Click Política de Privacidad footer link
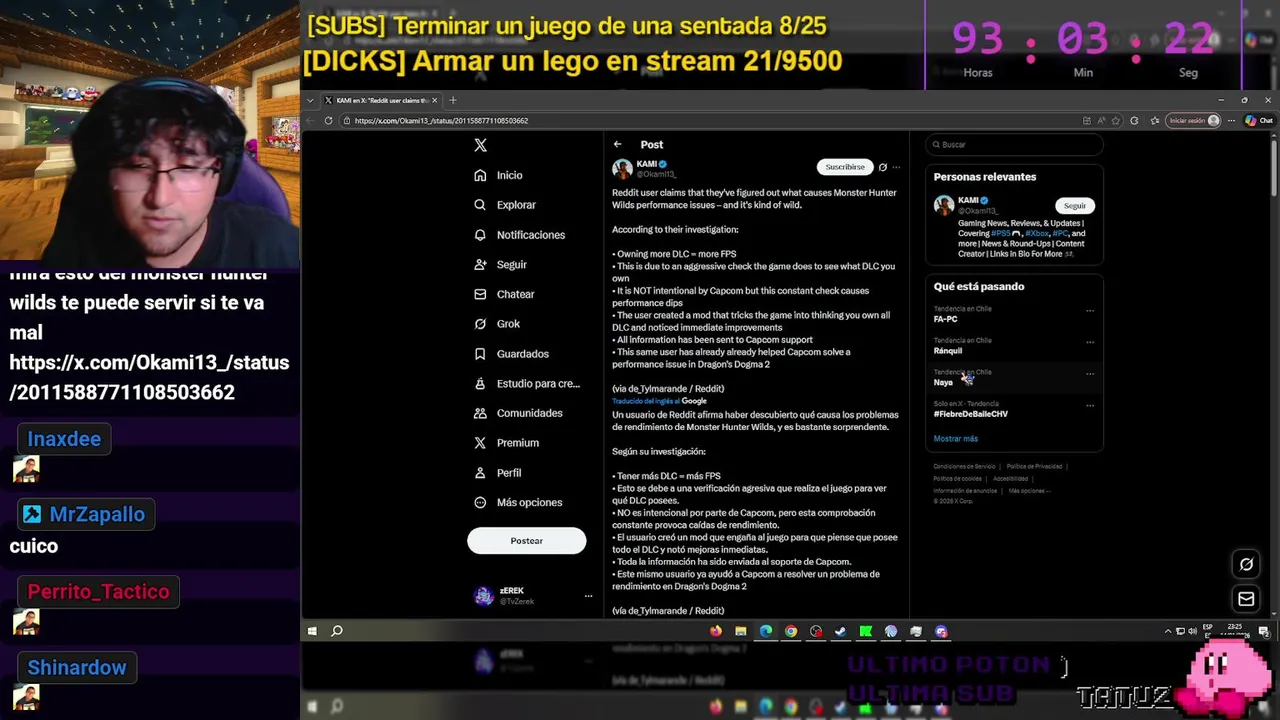 point(1034,467)
